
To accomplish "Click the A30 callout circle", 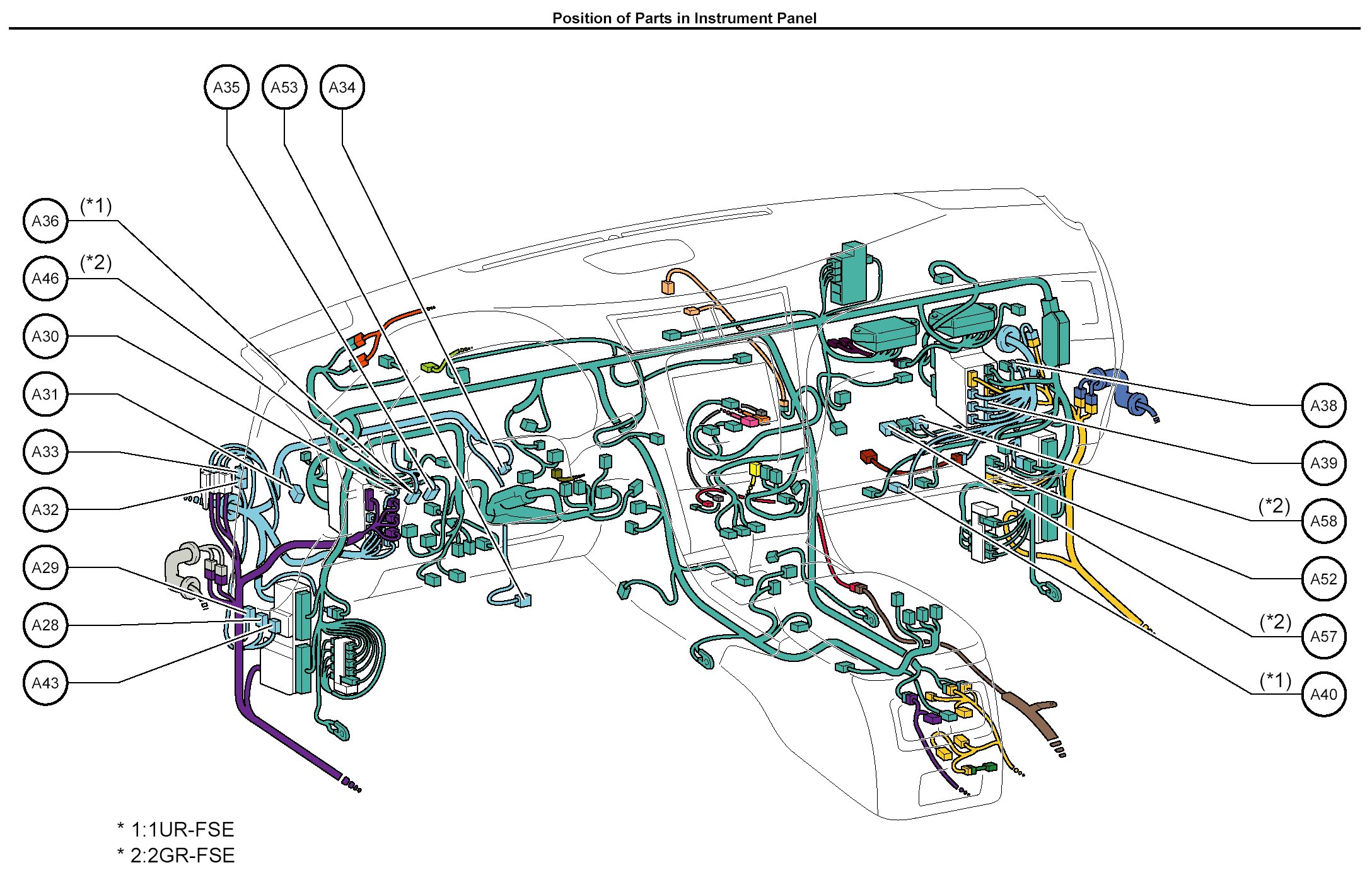I will (45, 336).
